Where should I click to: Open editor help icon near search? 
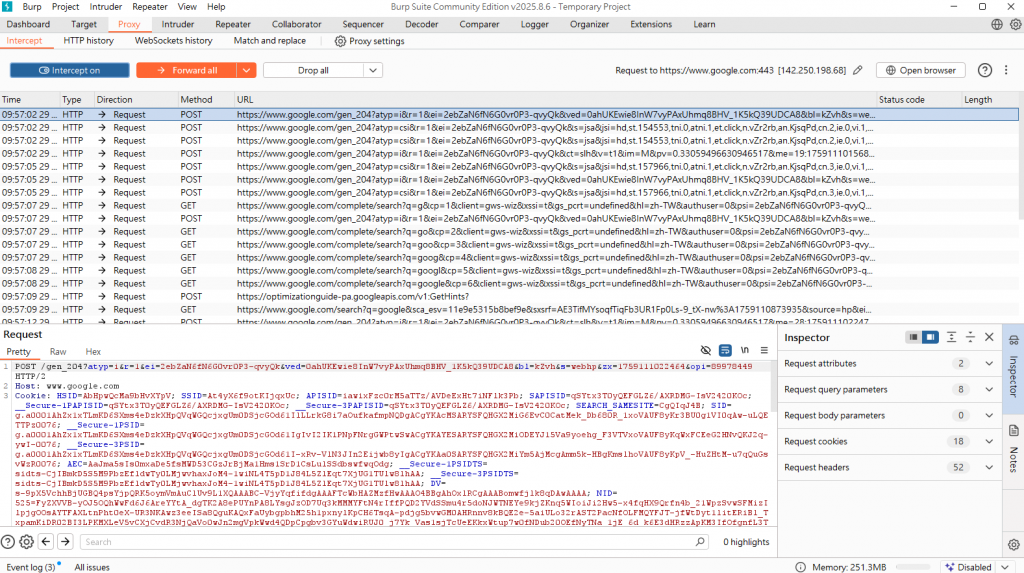pos(8,542)
